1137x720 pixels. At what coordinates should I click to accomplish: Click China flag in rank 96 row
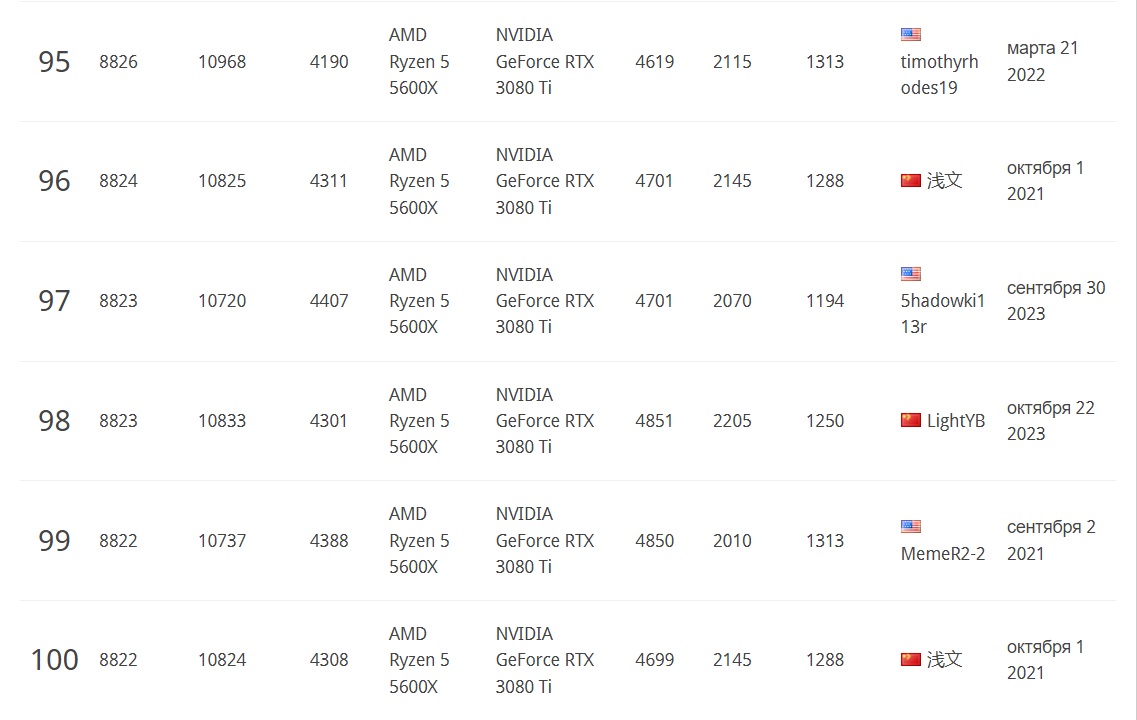pyautogui.click(x=910, y=181)
